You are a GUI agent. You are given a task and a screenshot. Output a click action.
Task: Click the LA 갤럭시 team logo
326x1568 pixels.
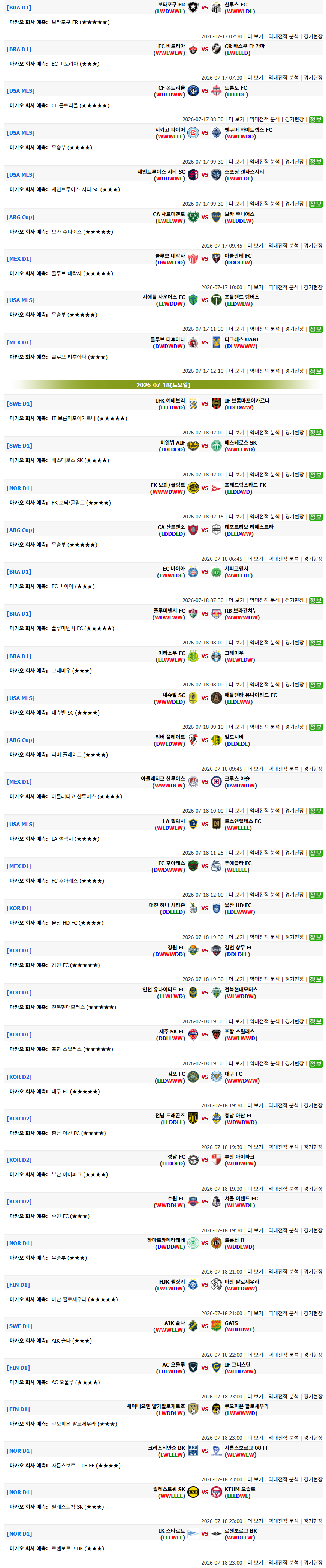[x=193, y=824]
